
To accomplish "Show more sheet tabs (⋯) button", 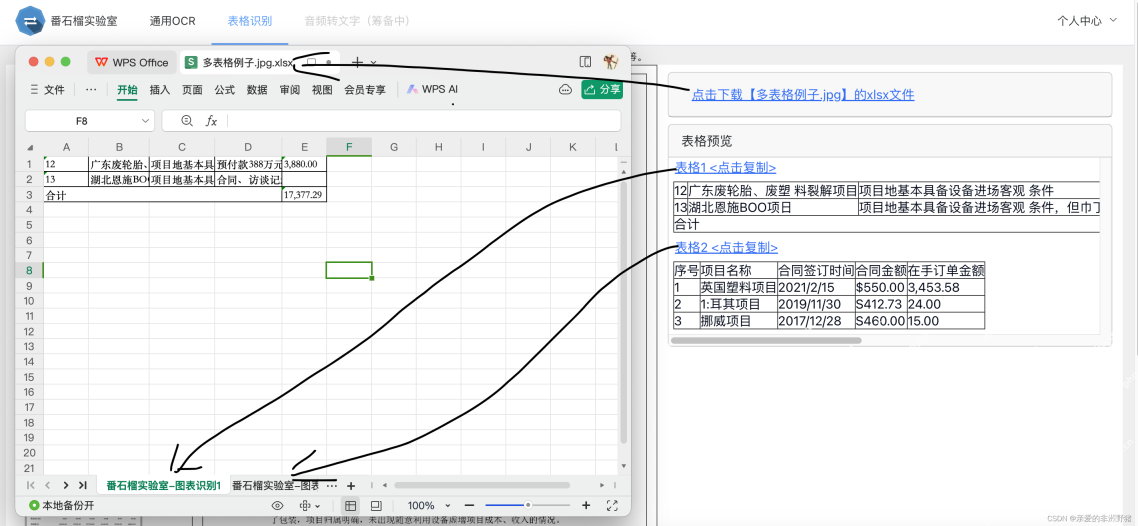I will coord(330,485).
